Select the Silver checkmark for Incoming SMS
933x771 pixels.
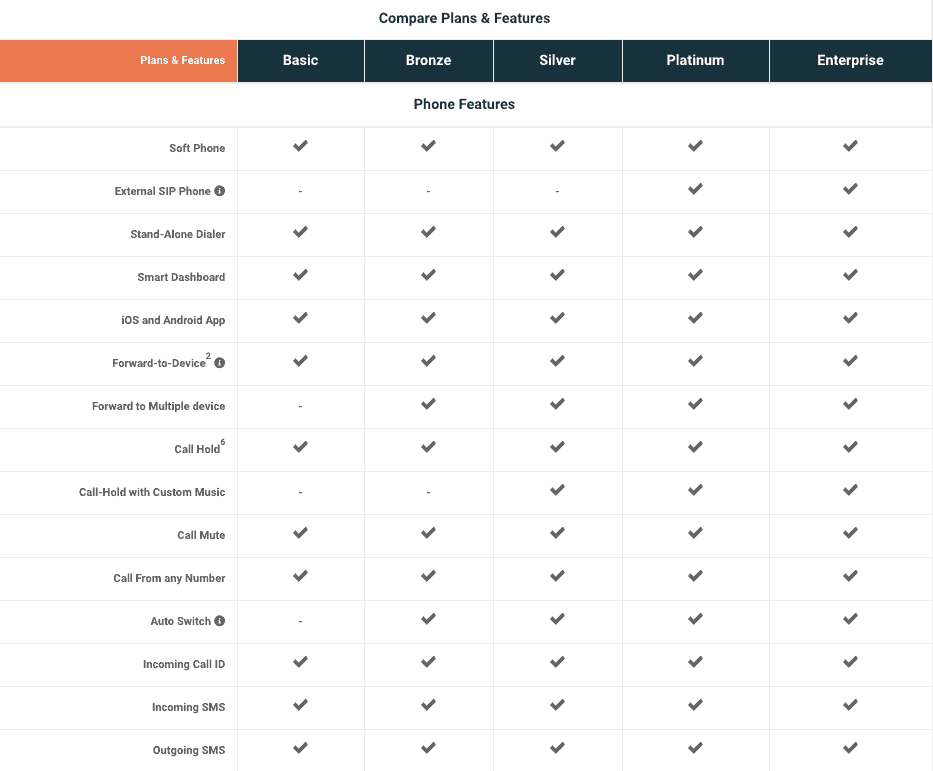click(x=557, y=704)
